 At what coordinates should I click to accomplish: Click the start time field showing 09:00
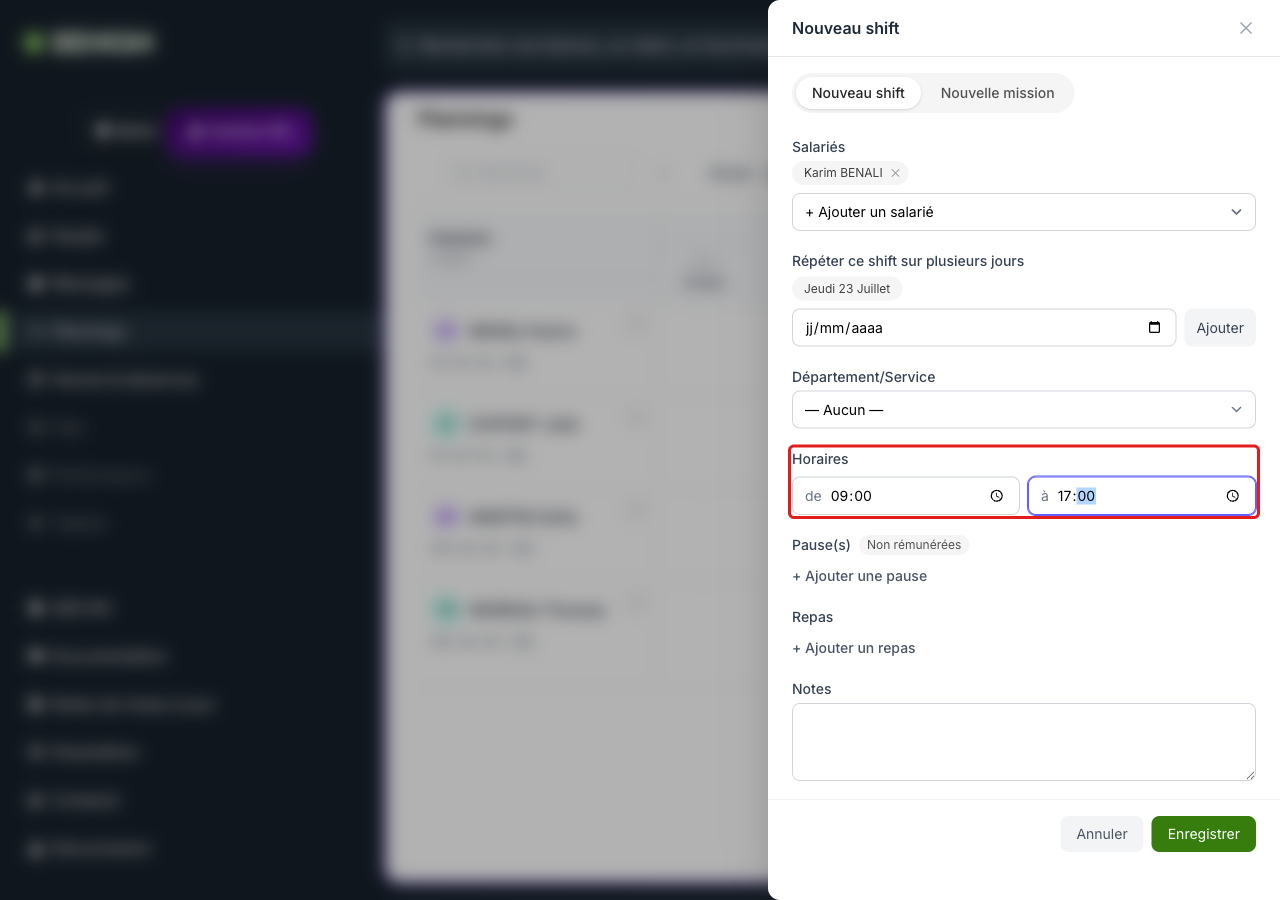[906, 496]
